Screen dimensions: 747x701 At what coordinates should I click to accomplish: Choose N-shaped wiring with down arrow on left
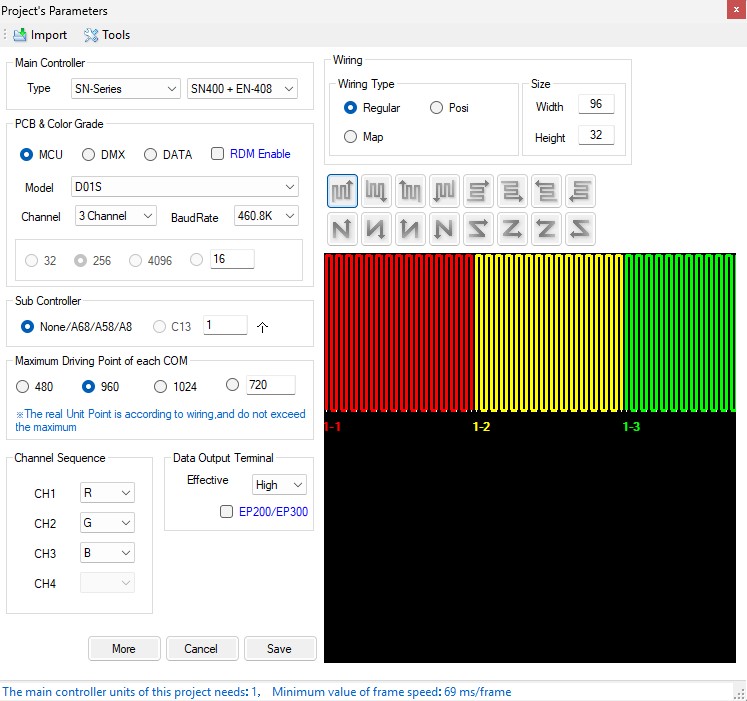pos(444,229)
